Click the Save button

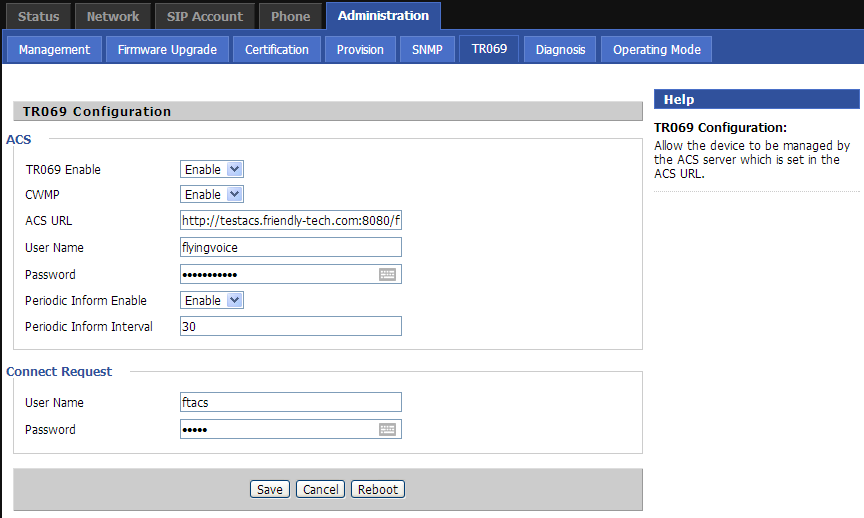pos(270,489)
